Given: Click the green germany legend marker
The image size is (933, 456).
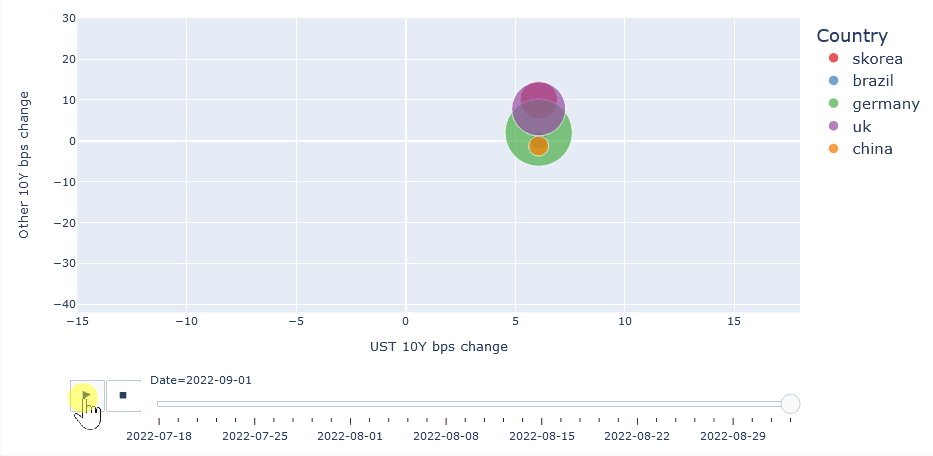Looking at the screenshot, I should 834,104.
